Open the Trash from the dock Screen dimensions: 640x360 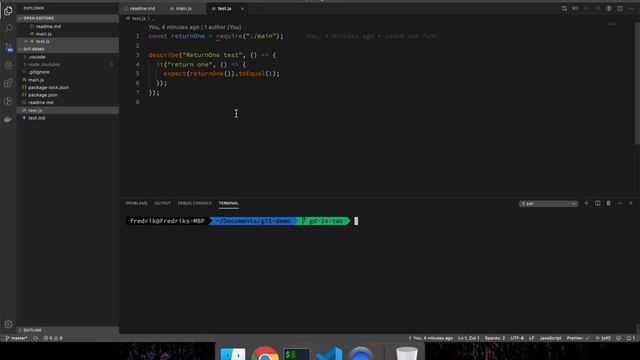tap(407, 353)
